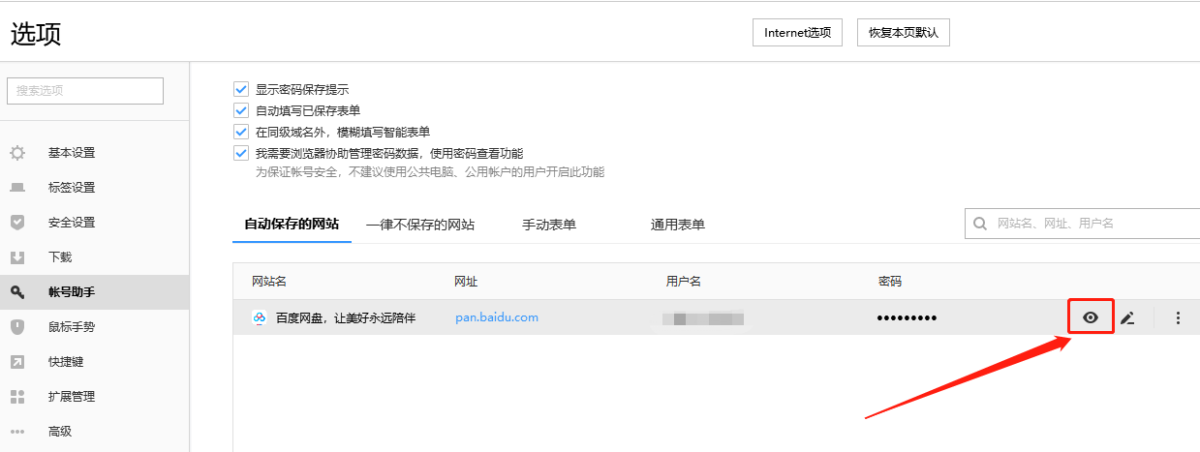The image size is (1200, 452).
Task: Open Extension Management in sidebar
Action: pyautogui.click(x=70, y=397)
